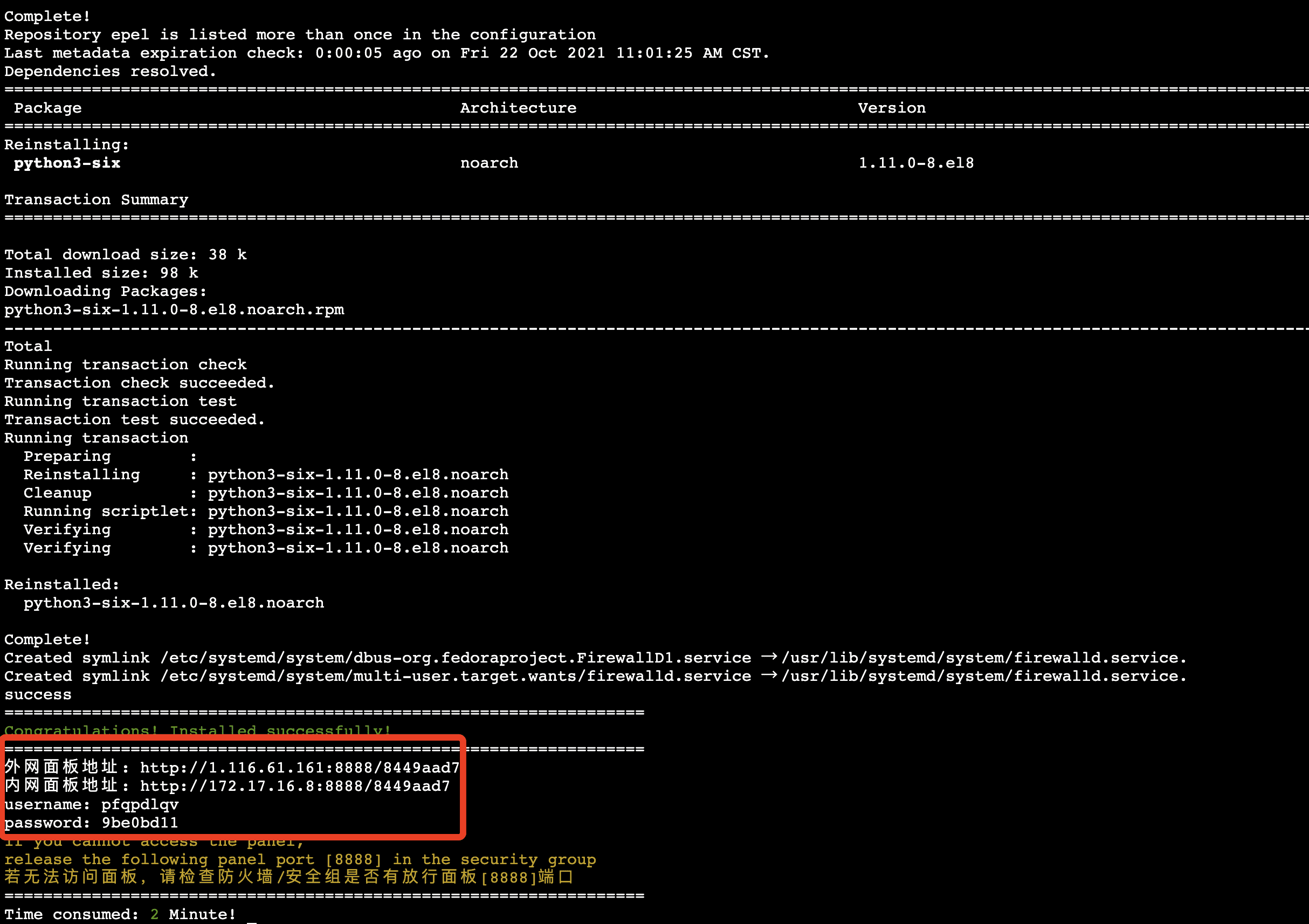1309x924 pixels.
Task: Click the username value pfqpdlqv
Action: click(x=140, y=804)
